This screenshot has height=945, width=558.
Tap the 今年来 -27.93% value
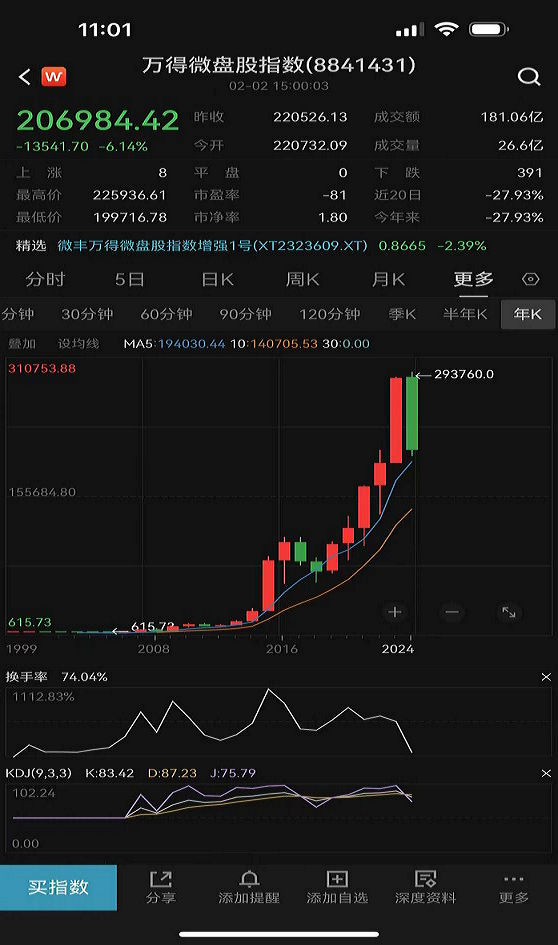tap(514, 217)
